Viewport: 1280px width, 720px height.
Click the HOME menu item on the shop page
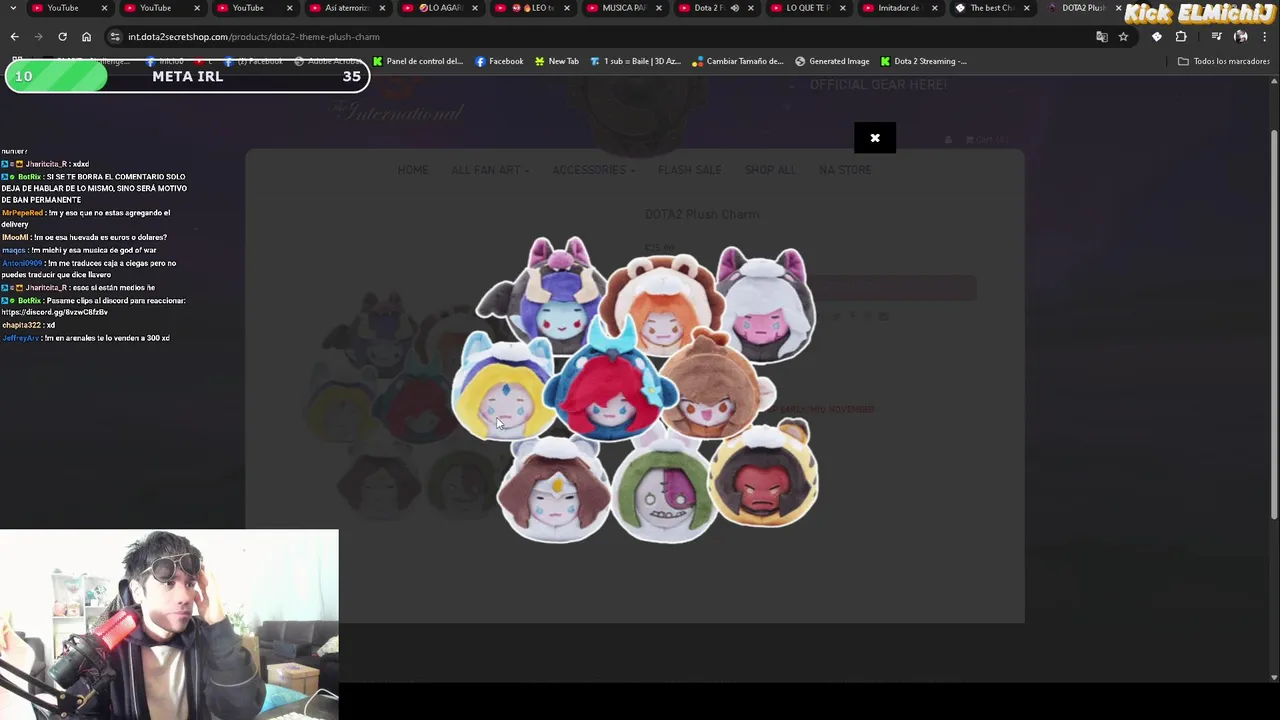(x=413, y=170)
